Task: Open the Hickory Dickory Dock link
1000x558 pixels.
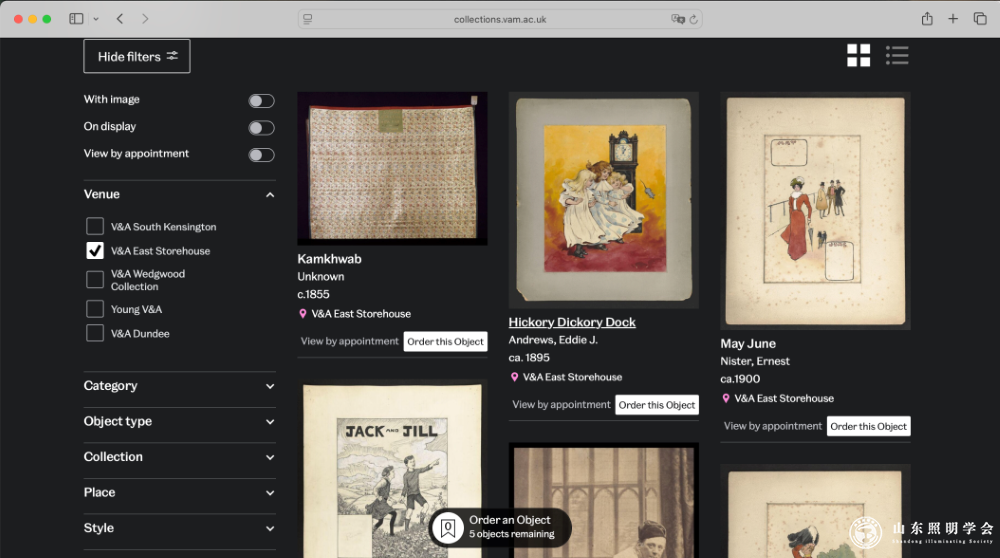Action: [x=572, y=322]
